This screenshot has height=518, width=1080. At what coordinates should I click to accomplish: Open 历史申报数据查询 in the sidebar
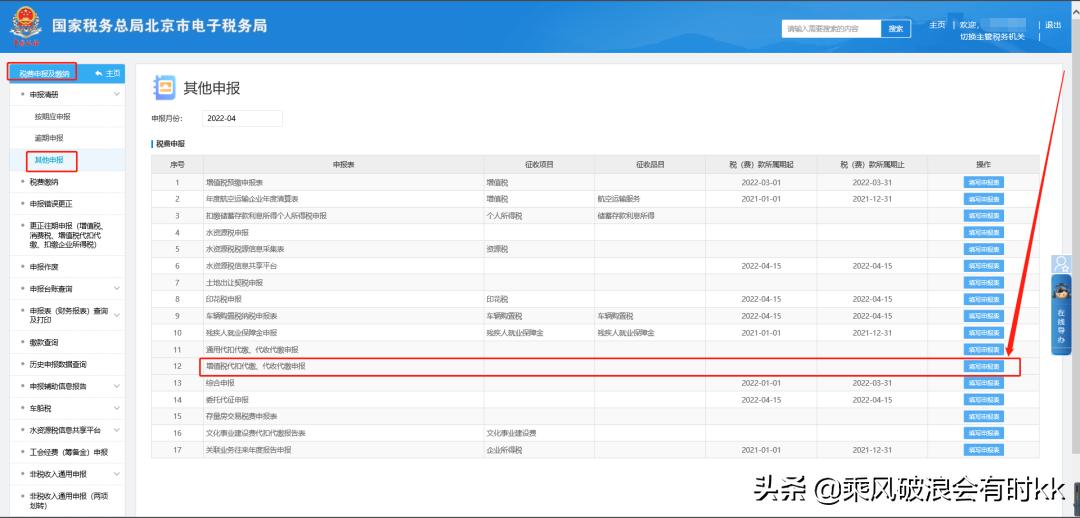pos(59,364)
